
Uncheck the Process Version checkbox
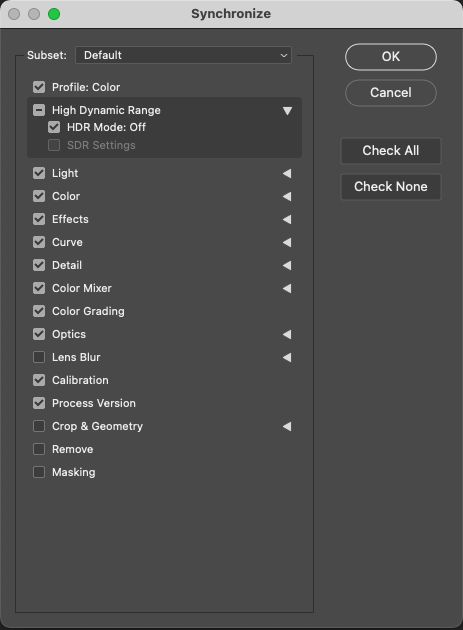[39, 403]
